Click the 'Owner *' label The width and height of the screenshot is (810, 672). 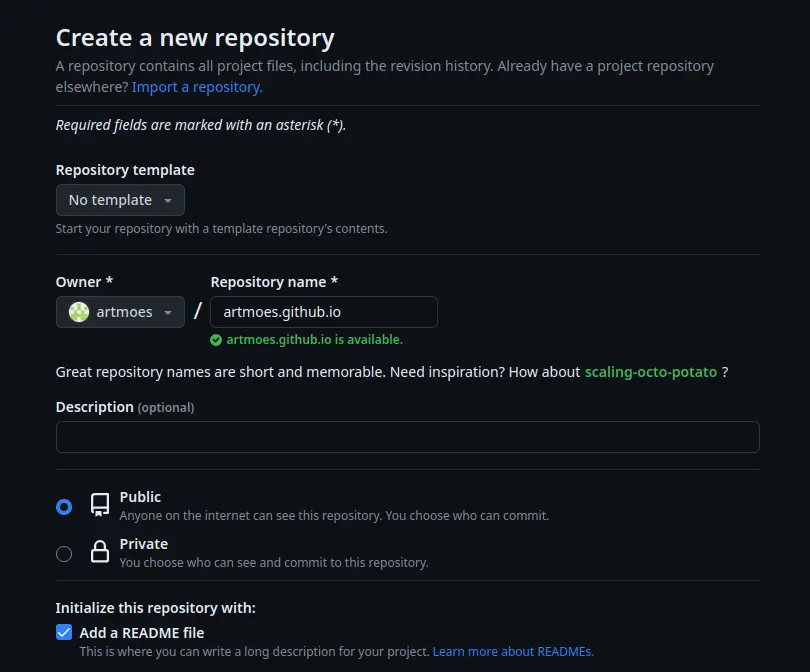84,282
